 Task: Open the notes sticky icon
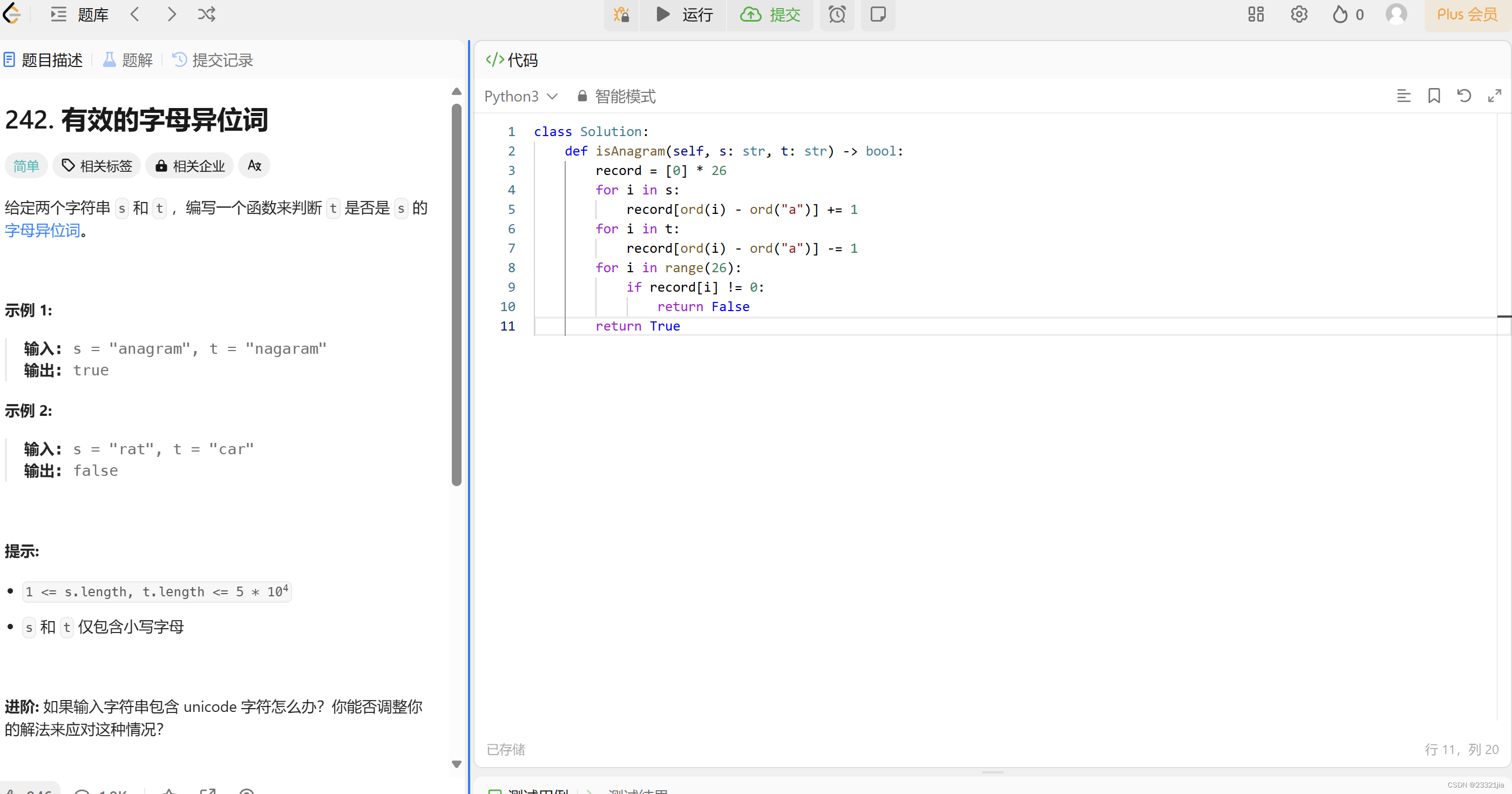pos(878,14)
